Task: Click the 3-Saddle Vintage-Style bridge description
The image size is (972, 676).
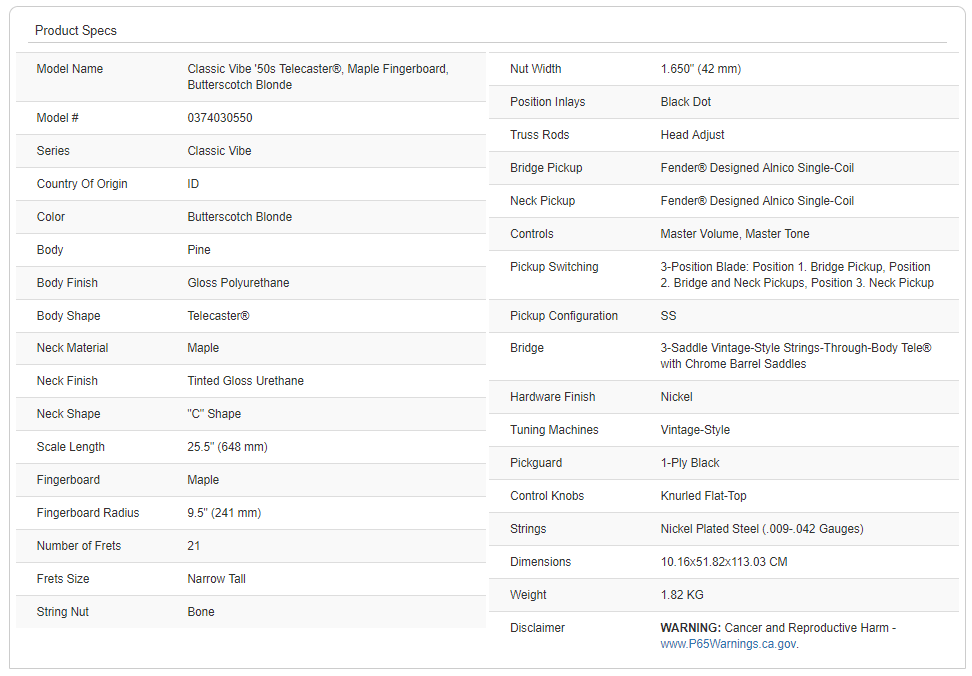Action: tap(796, 356)
